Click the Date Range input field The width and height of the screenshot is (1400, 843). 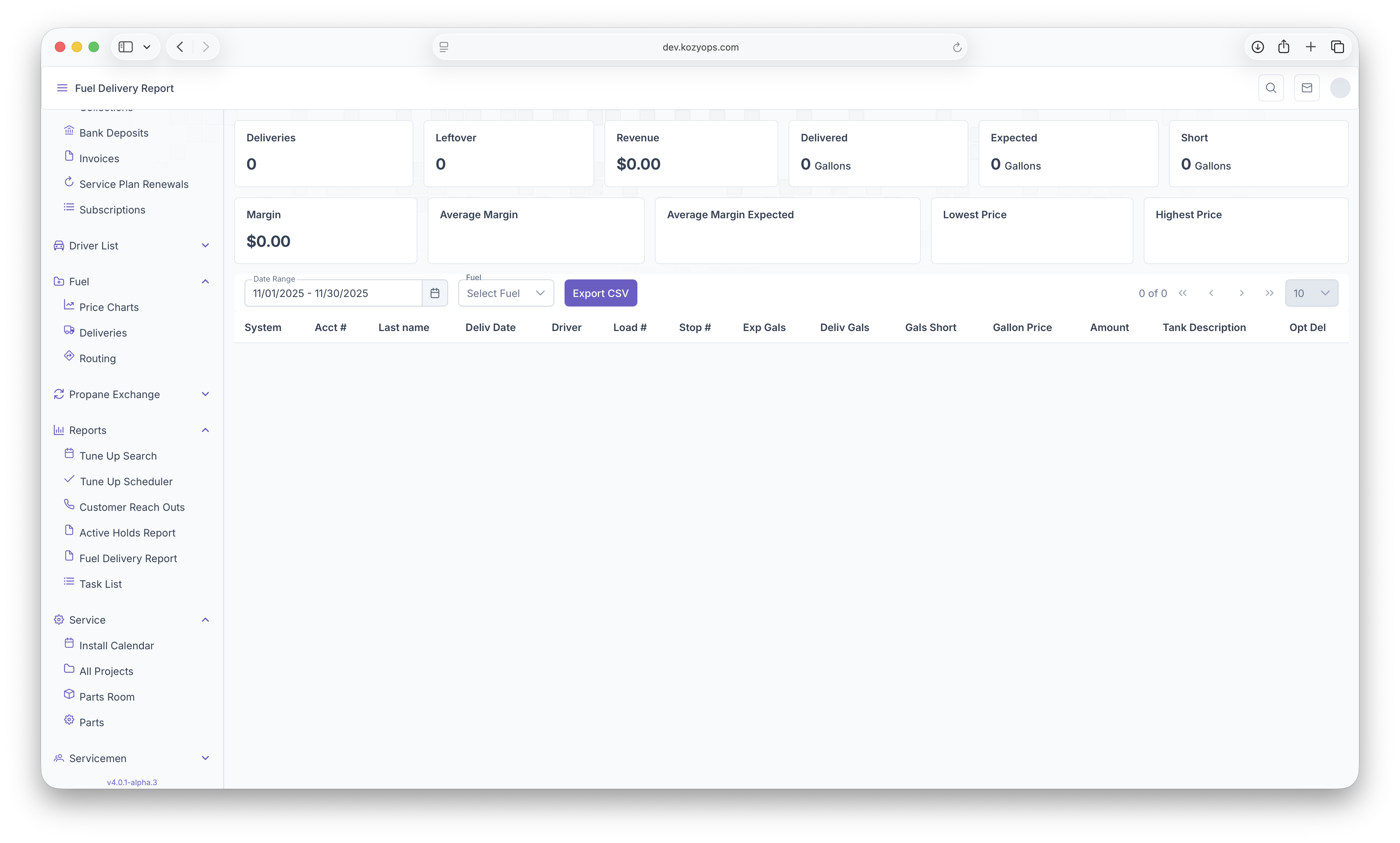pyautogui.click(x=334, y=293)
